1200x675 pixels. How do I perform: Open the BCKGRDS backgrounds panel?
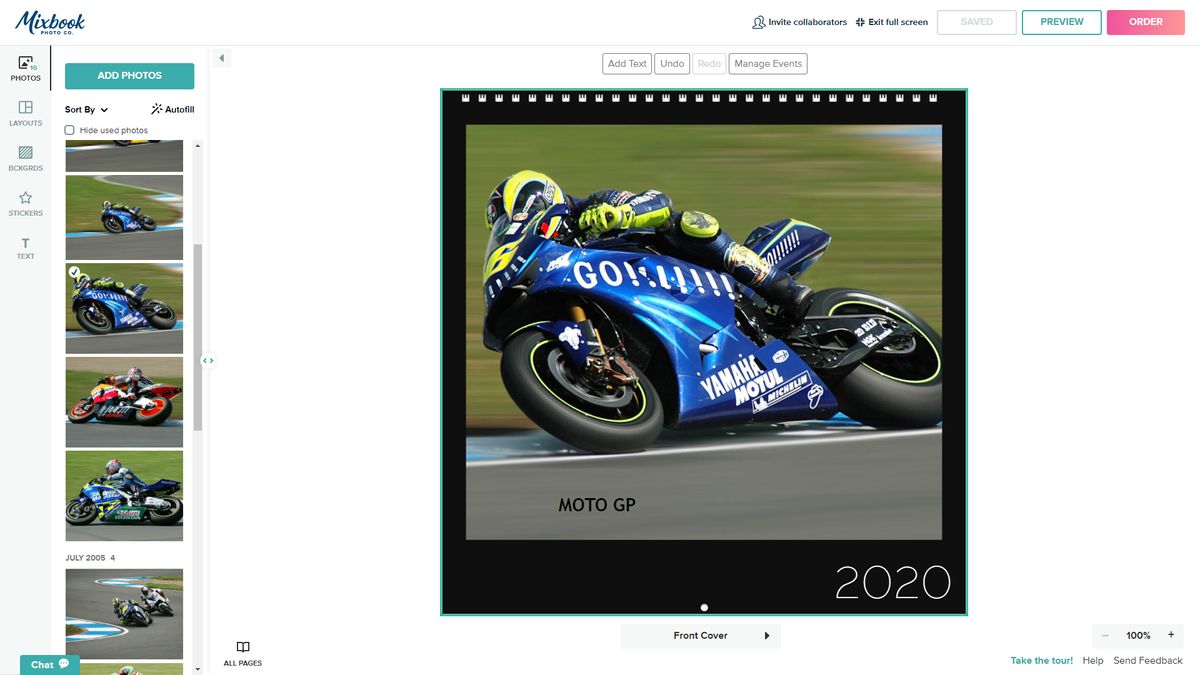(x=25, y=158)
